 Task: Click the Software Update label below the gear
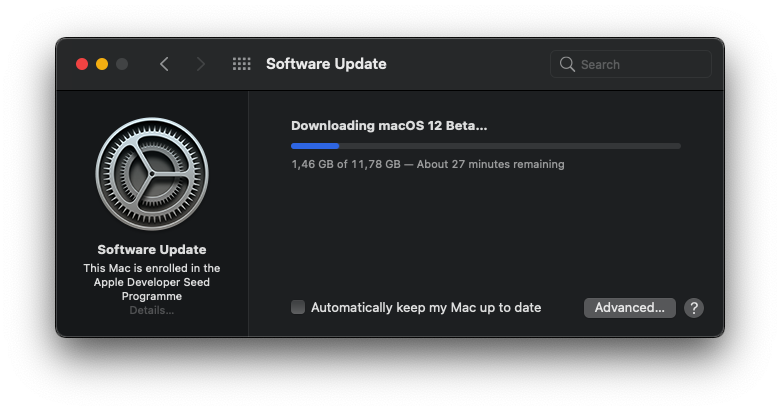pyautogui.click(x=152, y=249)
